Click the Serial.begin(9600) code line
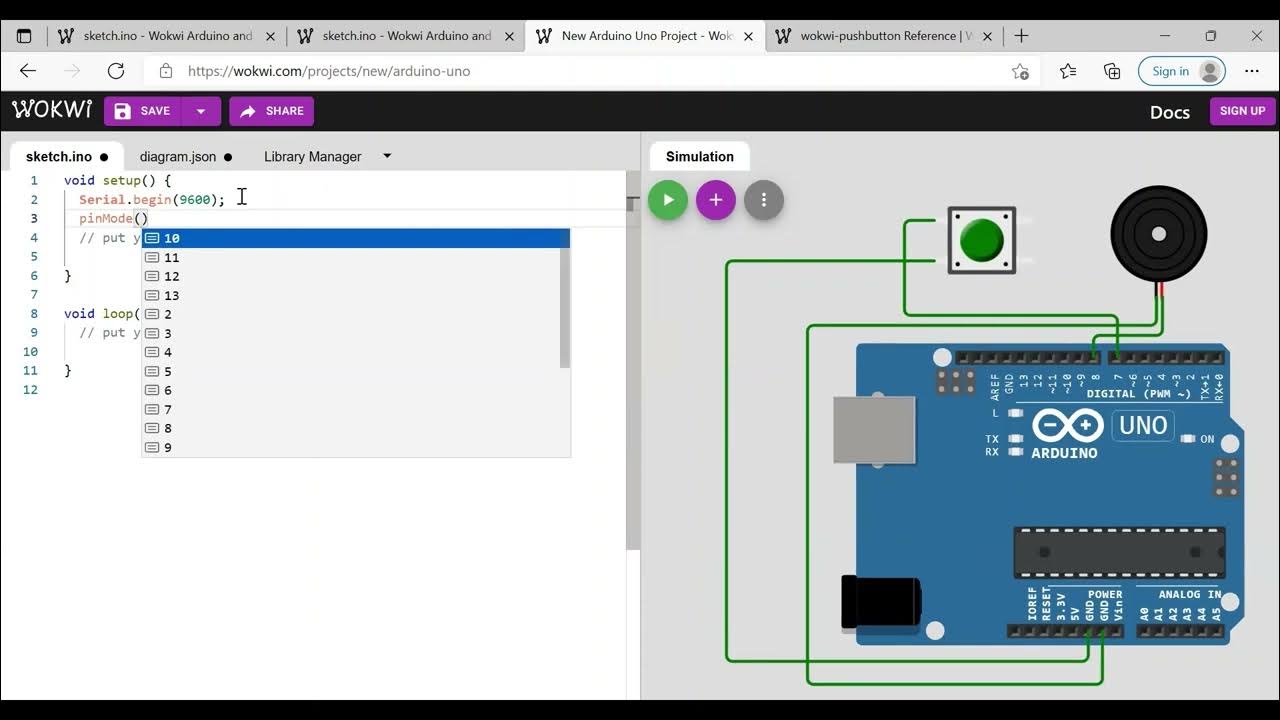Screen dimensions: 1280x720 [152, 200]
